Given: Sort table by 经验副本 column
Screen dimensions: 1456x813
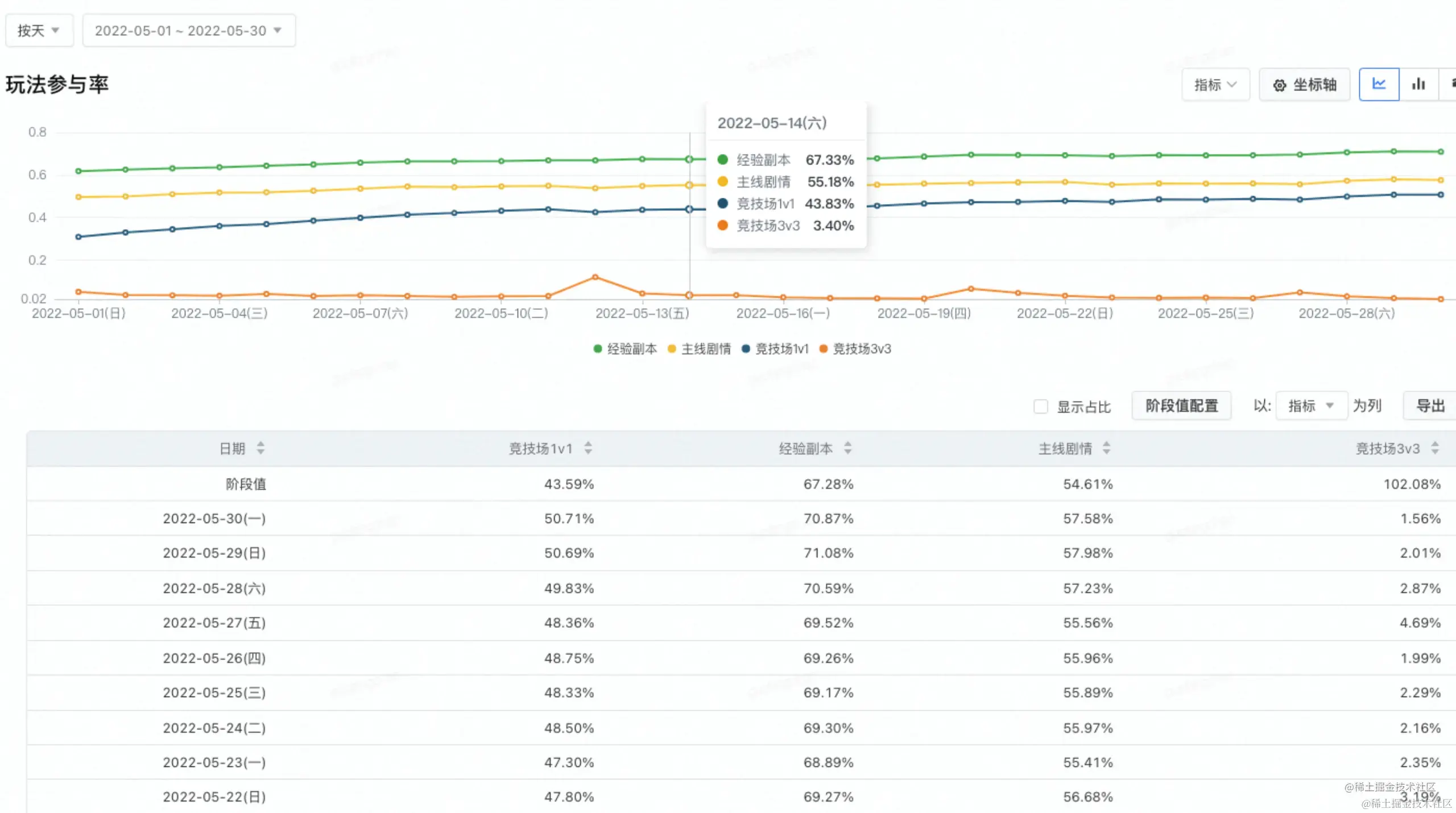Looking at the screenshot, I should [847, 448].
